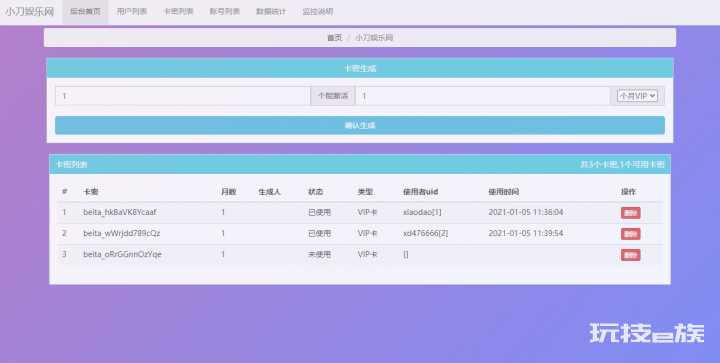Click the 确认生成 button
This screenshot has width=720, height=363.
pyautogui.click(x=360, y=125)
